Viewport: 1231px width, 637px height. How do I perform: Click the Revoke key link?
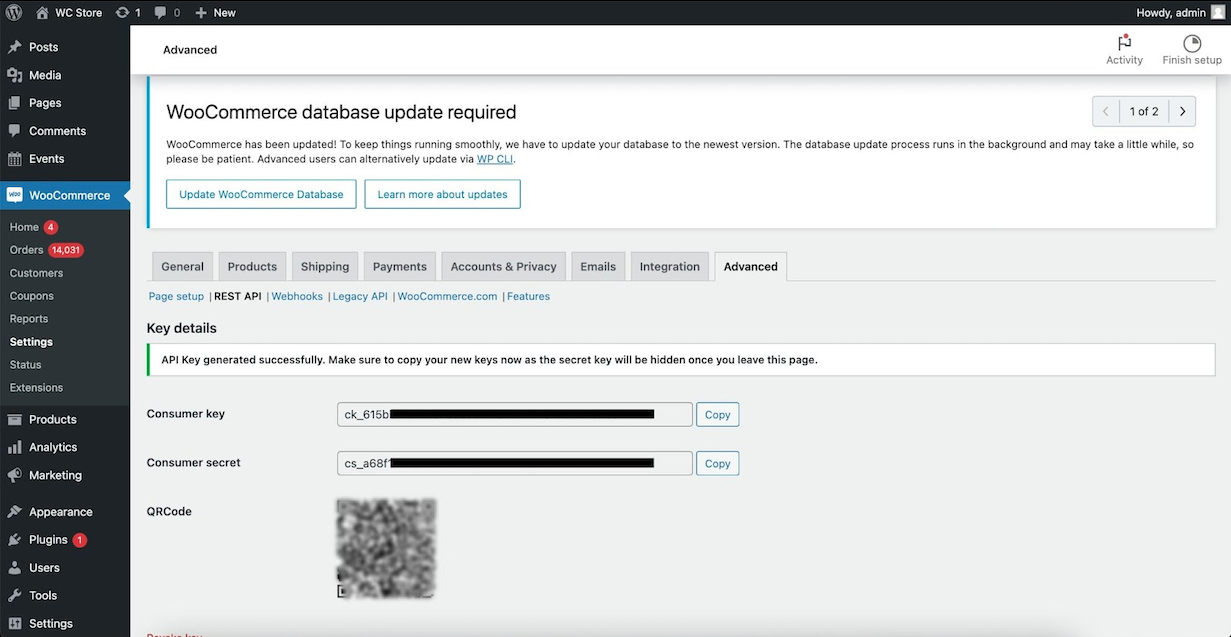(174, 634)
